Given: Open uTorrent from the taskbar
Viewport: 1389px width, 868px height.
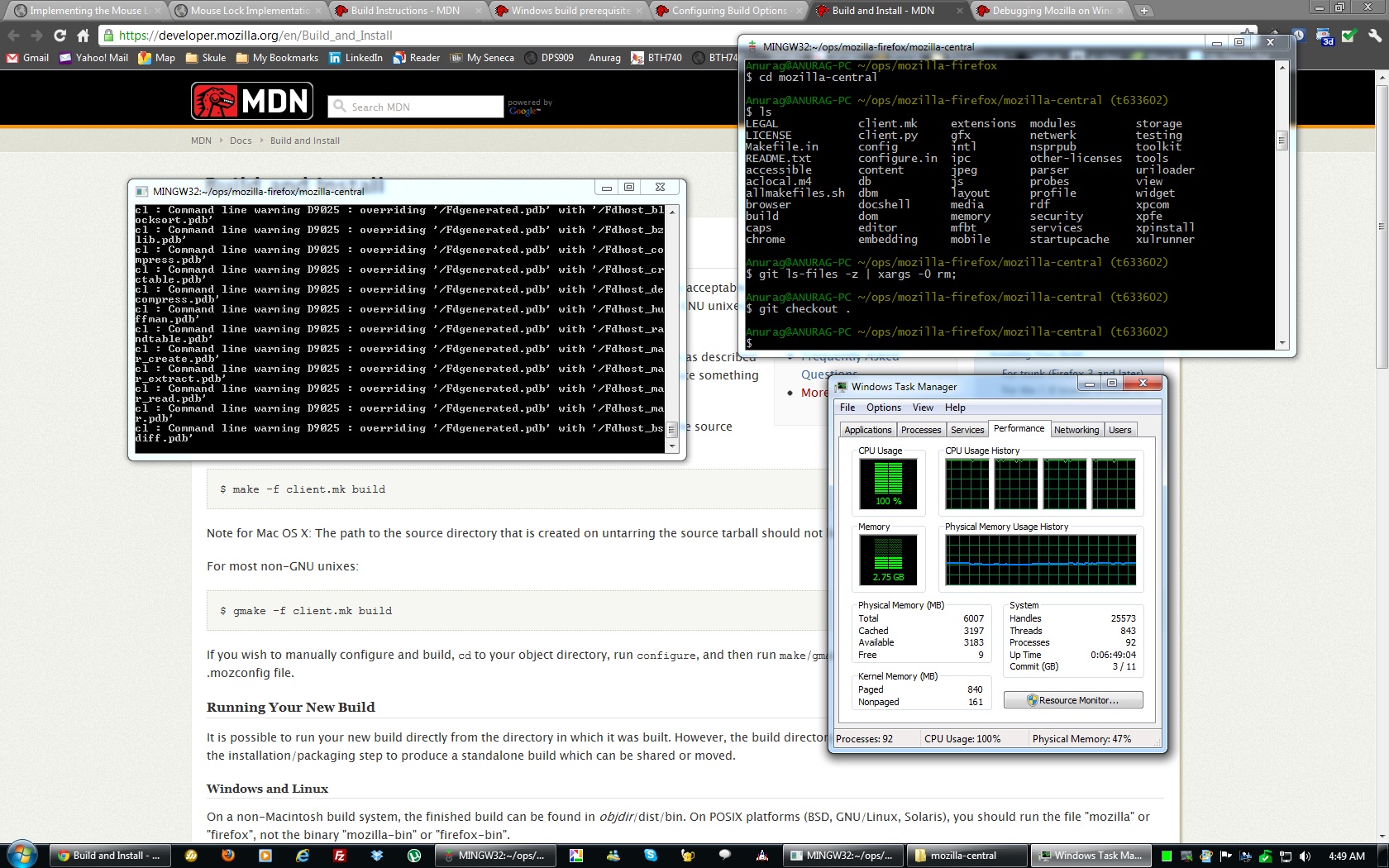Looking at the screenshot, I should (x=414, y=856).
